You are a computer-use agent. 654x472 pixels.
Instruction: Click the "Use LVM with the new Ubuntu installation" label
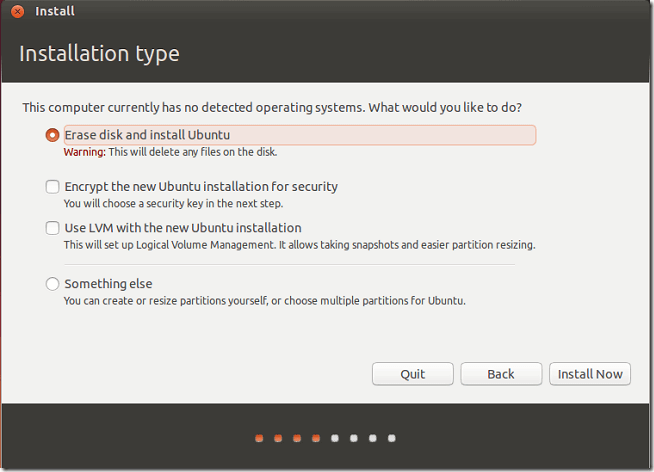pyautogui.click(x=183, y=228)
